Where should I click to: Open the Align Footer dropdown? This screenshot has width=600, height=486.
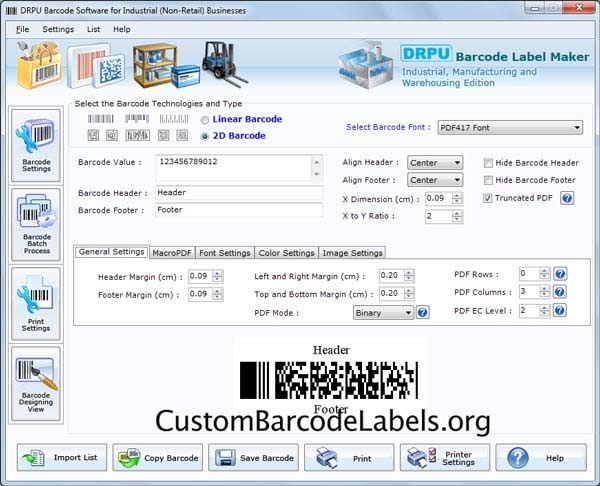click(435, 180)
